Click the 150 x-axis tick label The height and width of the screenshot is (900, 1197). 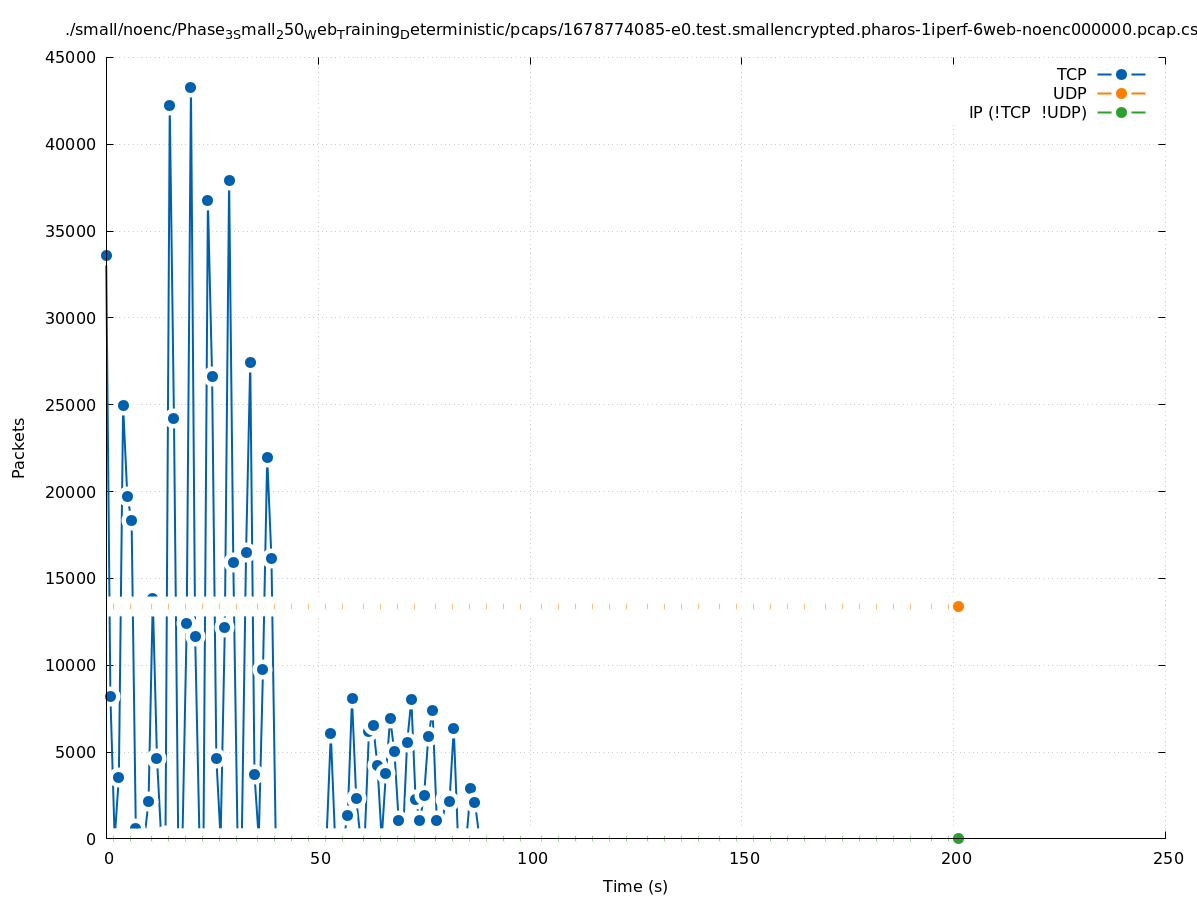pyautogui.click(x=743, y=859)
